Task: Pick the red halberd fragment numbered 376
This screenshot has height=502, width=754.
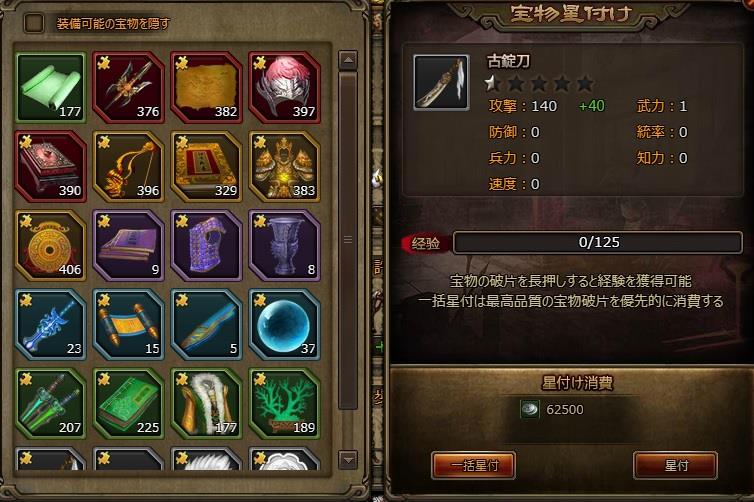Action: pos(128,88)
